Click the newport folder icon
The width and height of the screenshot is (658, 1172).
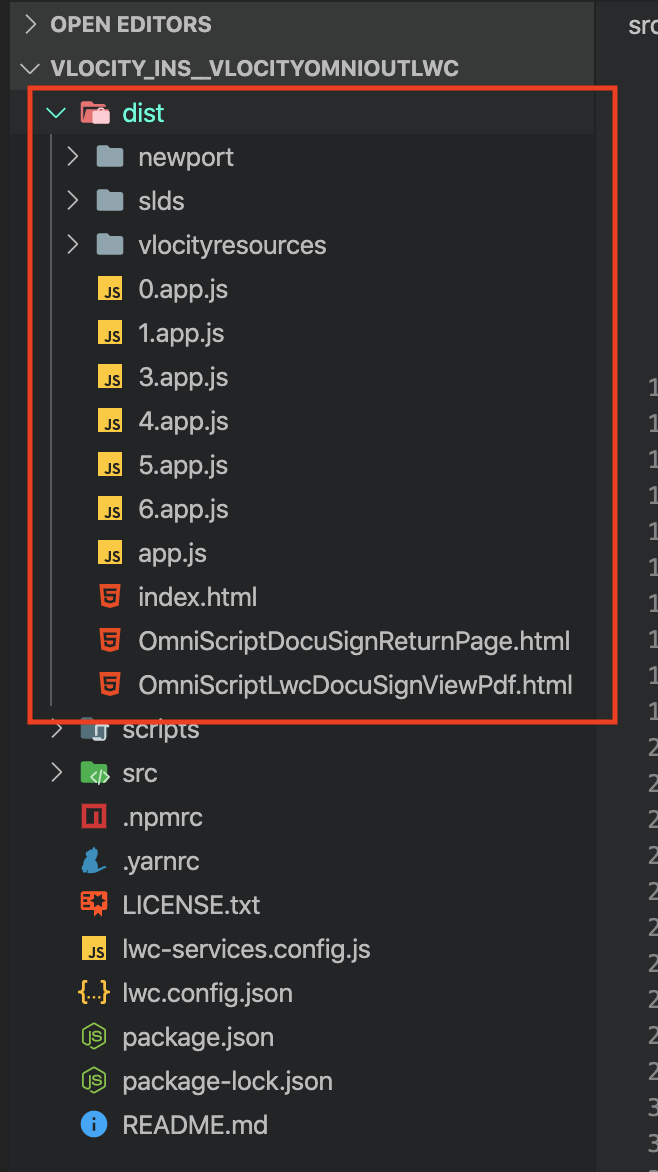[110, 157]
